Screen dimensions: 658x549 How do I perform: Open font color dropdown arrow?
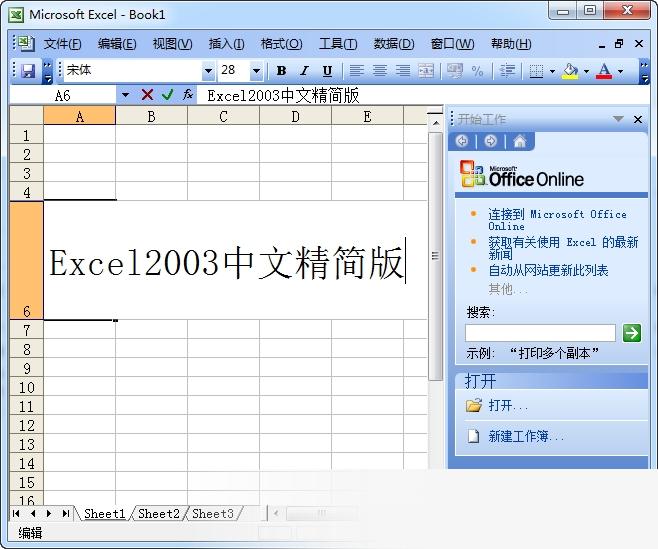point(621,71)
